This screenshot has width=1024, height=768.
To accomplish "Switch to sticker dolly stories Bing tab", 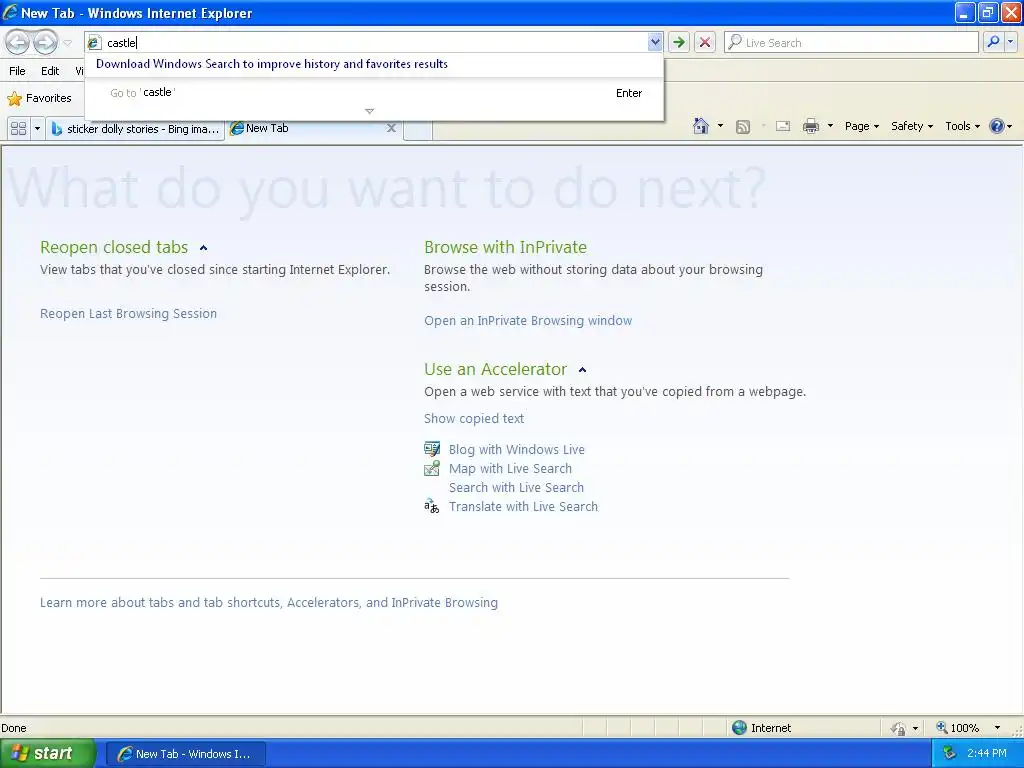I will pyautogui.click(x=135, y=129).
